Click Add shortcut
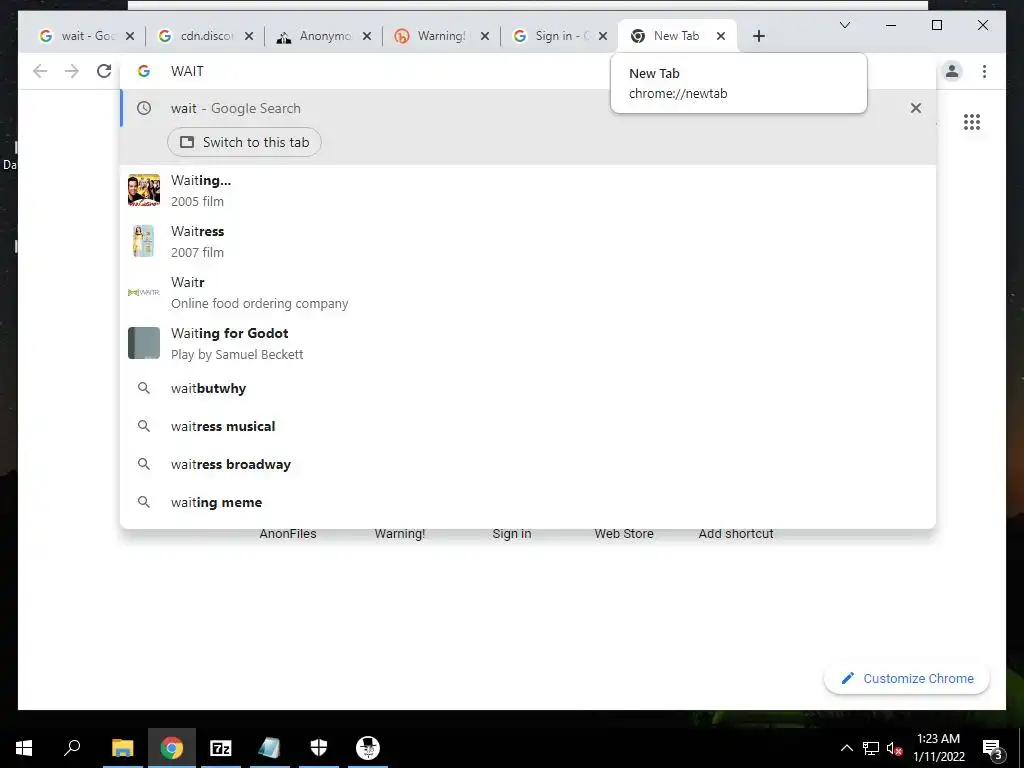The height and width of the screenshot is (768, 1024). [x=736, y=534]
